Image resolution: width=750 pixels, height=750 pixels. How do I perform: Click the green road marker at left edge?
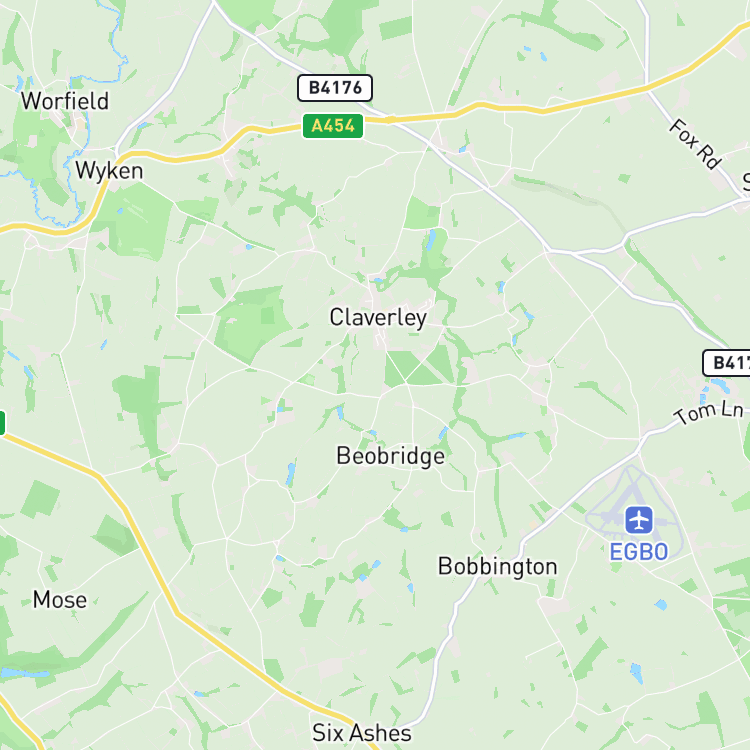[x=2, y=423]
